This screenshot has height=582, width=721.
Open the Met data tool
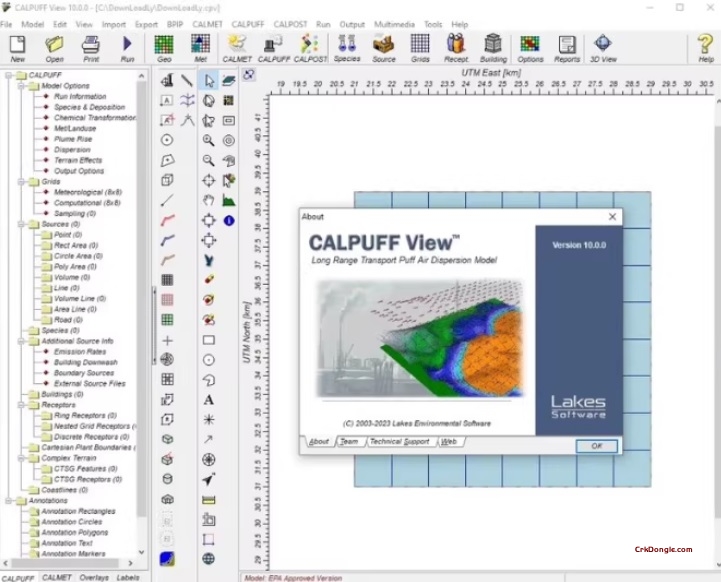(201, 48)
